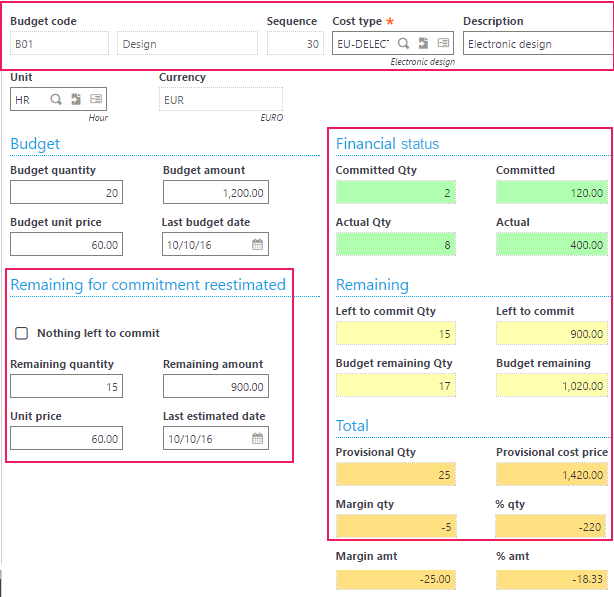Click the Remaining for commitment reestimated heading
The image size is (614, 597).
148,285
